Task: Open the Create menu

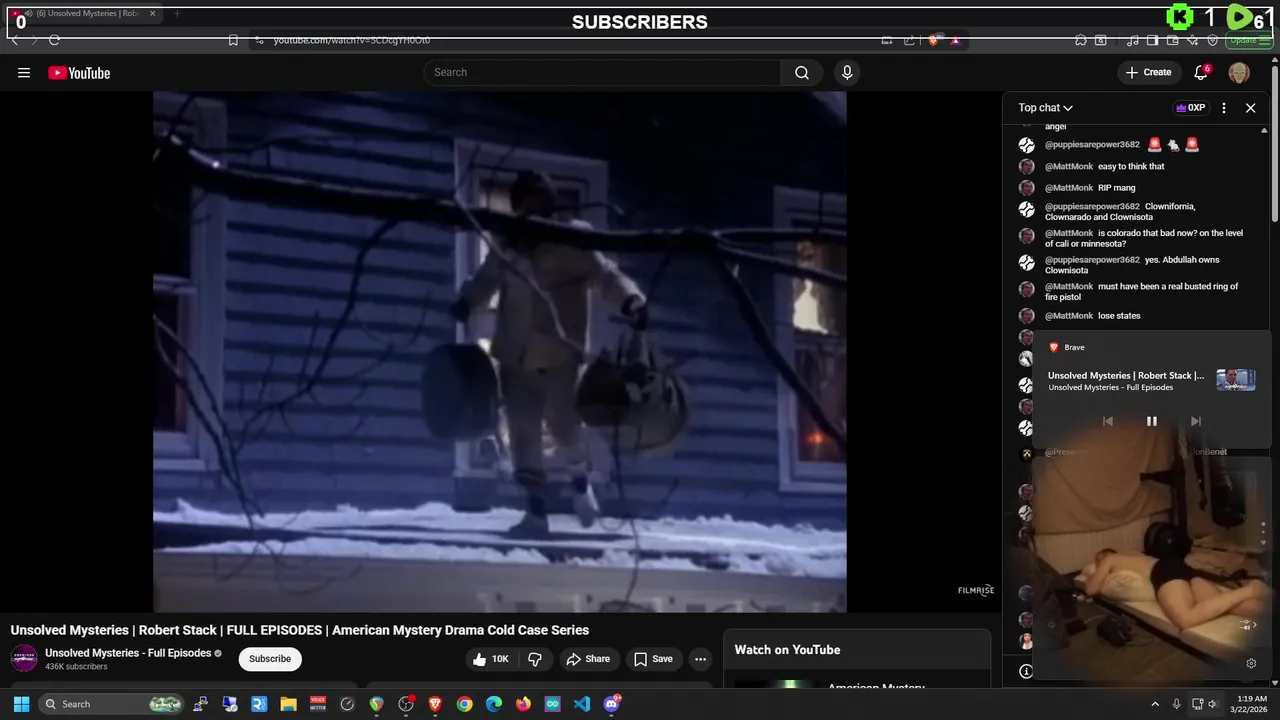Action: click(x=1148, y=72)
